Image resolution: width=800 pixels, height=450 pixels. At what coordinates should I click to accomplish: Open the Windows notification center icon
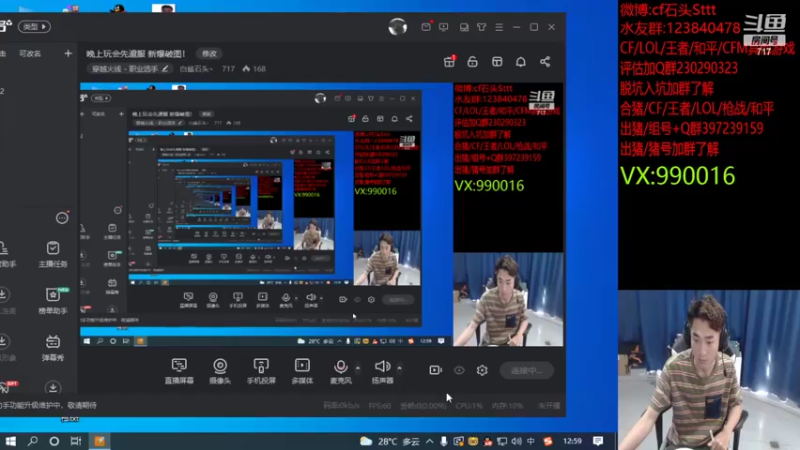(598, 441)
